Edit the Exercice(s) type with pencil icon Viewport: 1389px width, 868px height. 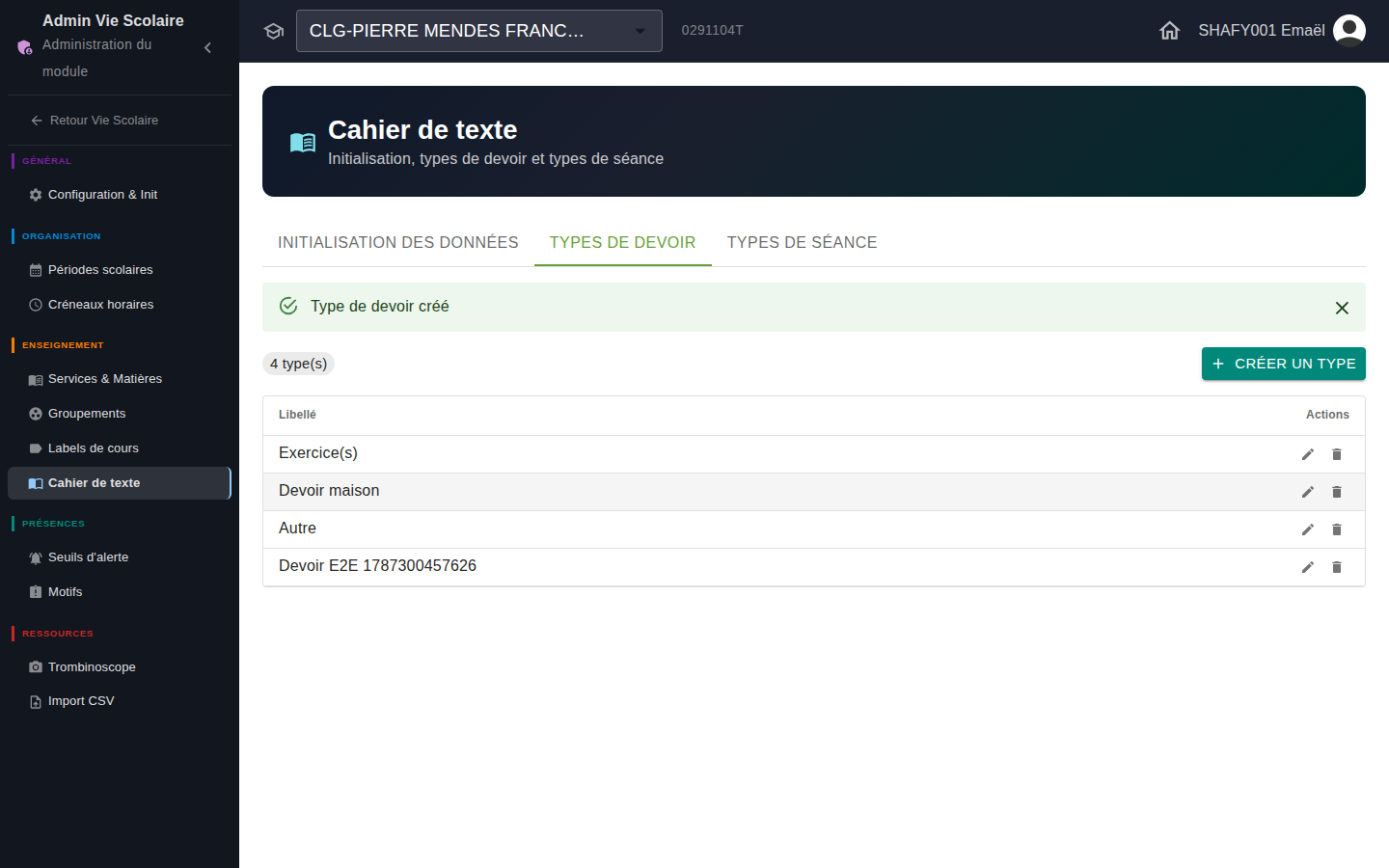coord(1308,454)
